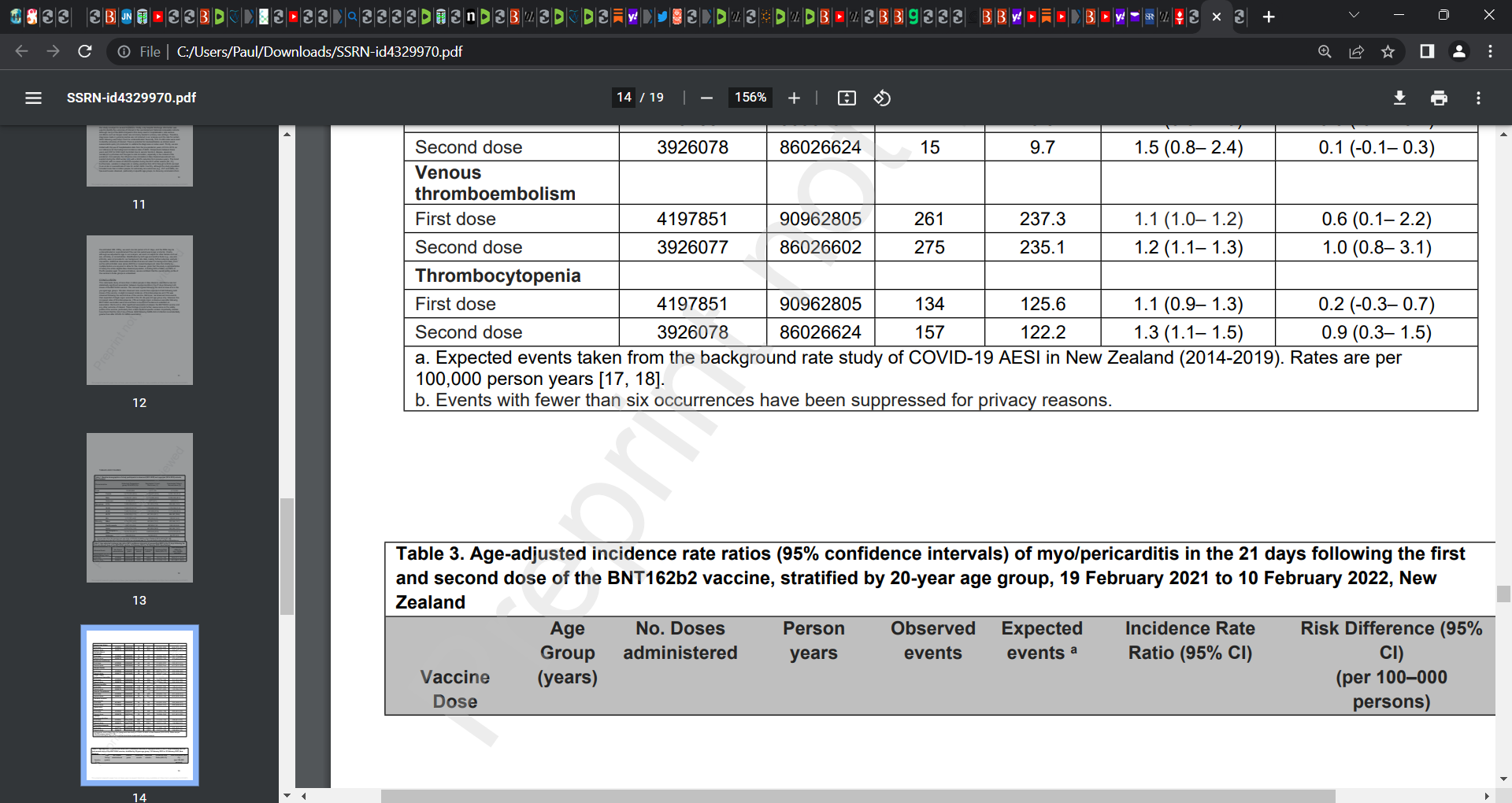Image resolution: width=1512 pixels, height=803 pixels.
Task: Click the zoom out minus button
Action: 706,98
